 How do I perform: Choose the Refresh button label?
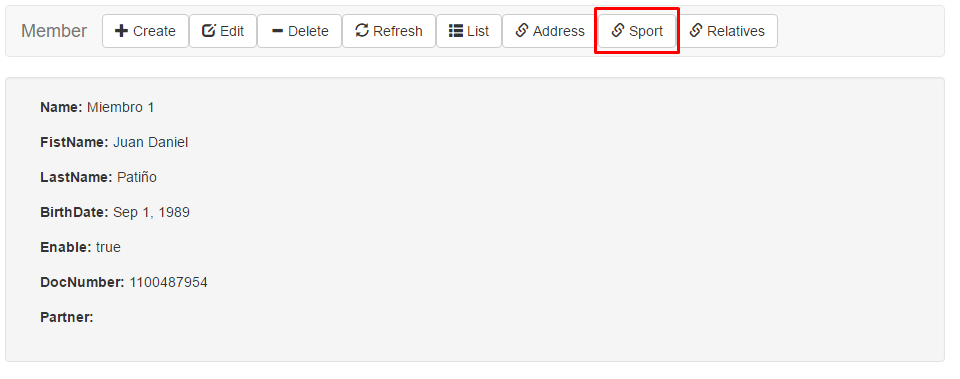(398, 31)
